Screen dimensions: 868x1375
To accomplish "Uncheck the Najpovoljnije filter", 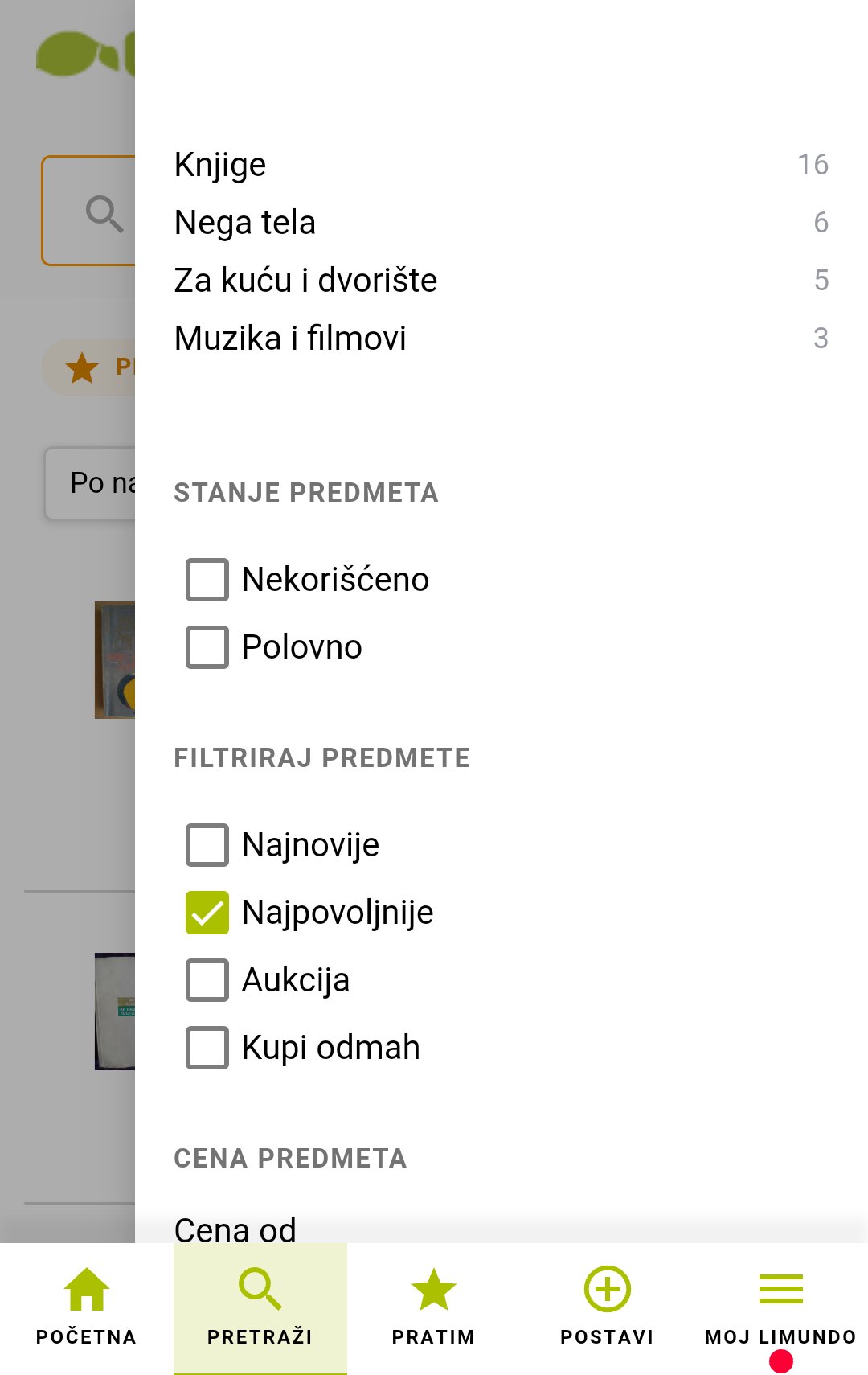I will (x=207, y=912).
